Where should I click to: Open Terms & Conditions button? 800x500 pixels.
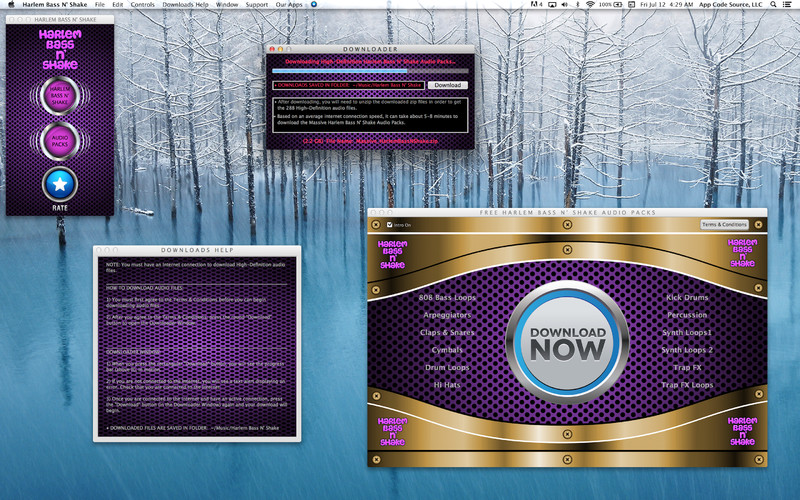[724, 224]
